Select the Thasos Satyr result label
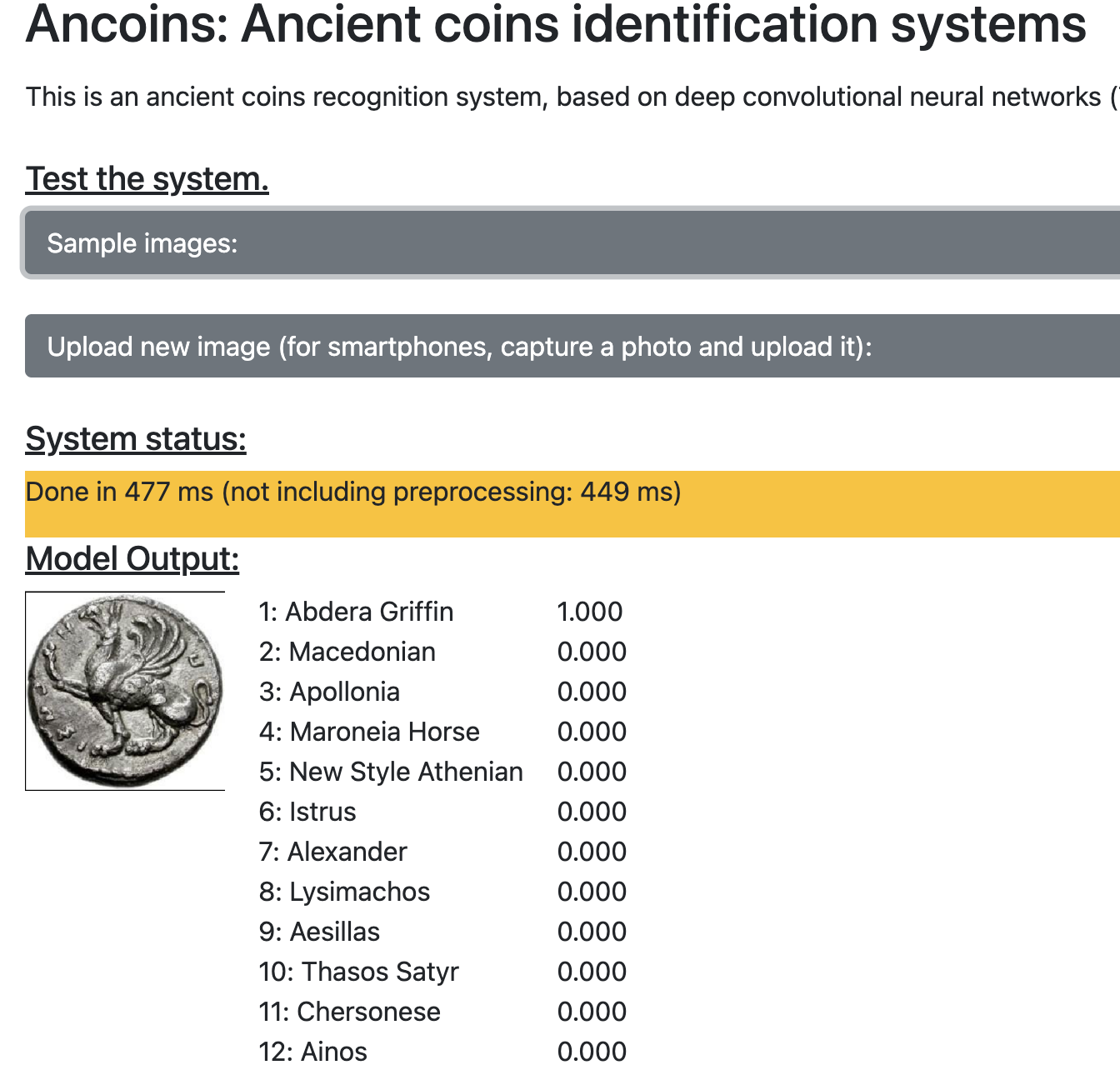This screenshot has width=1120, height=1090. 358,971
